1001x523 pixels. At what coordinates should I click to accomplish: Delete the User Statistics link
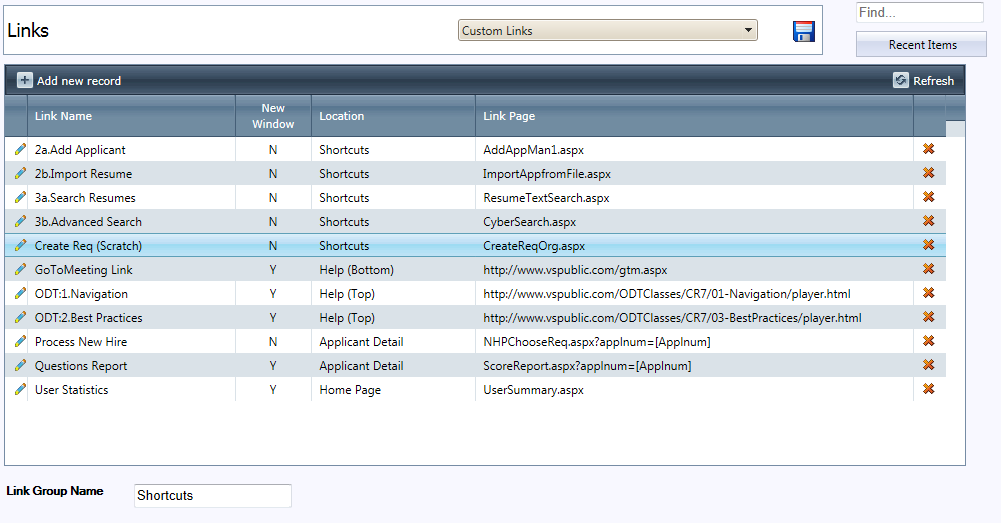tap(928, 389)
